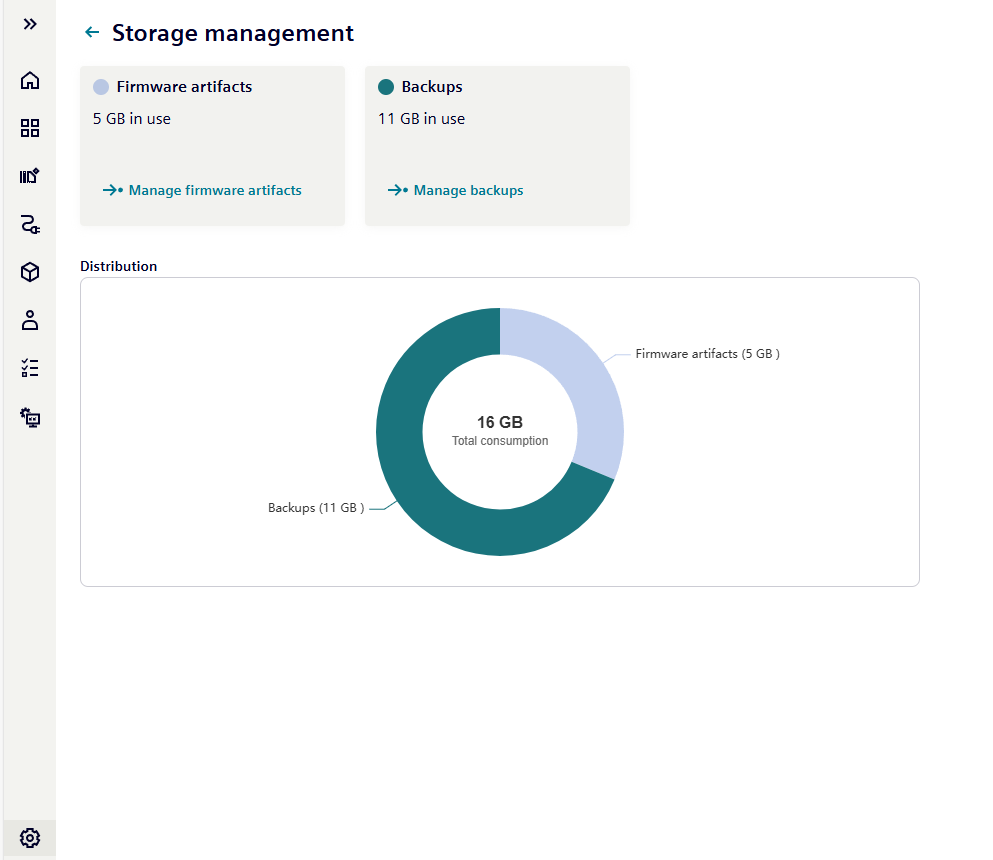This screenshot has width=993, height=860.
Task: Open the dashboard grid icon in sidebar
Action: (x=30, y=128)
